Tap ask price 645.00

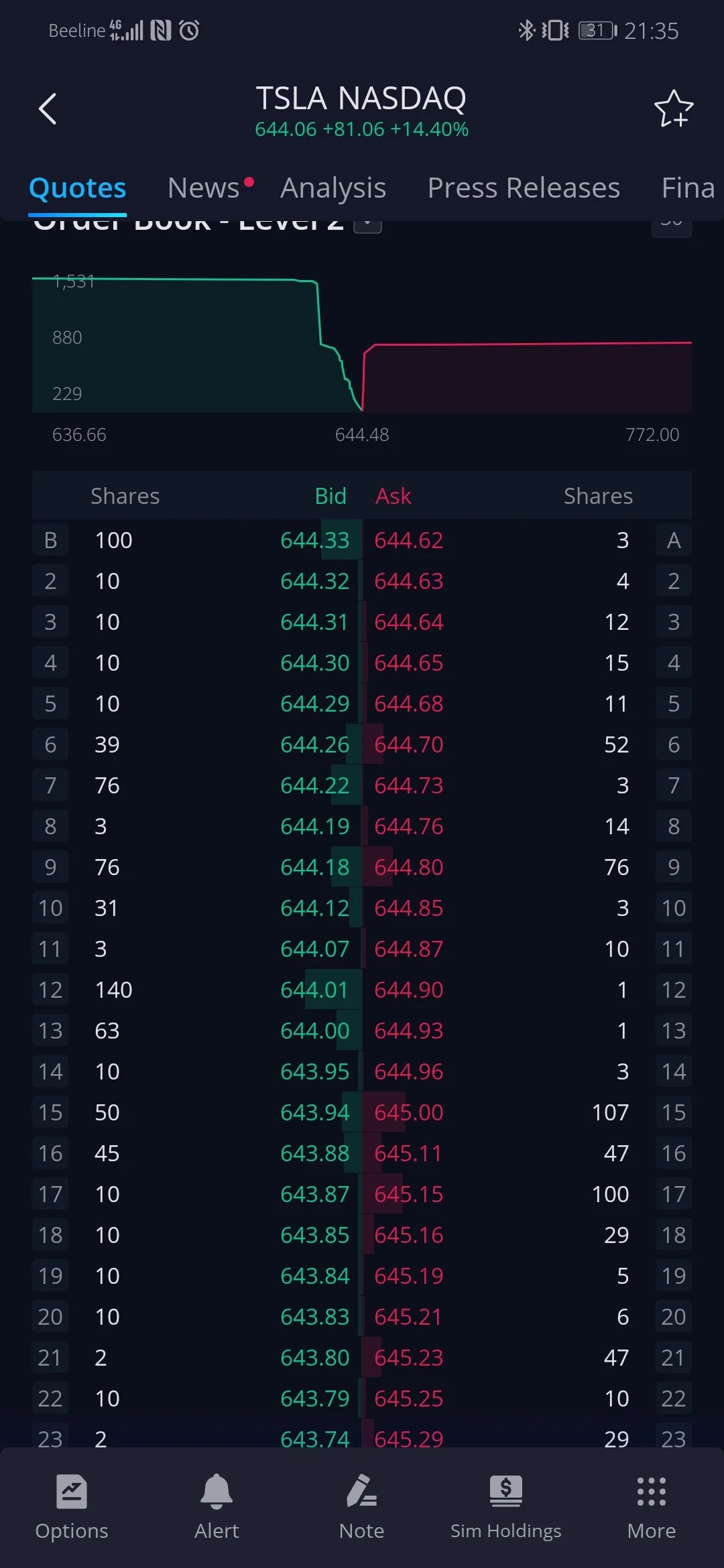coord(409,1112)
